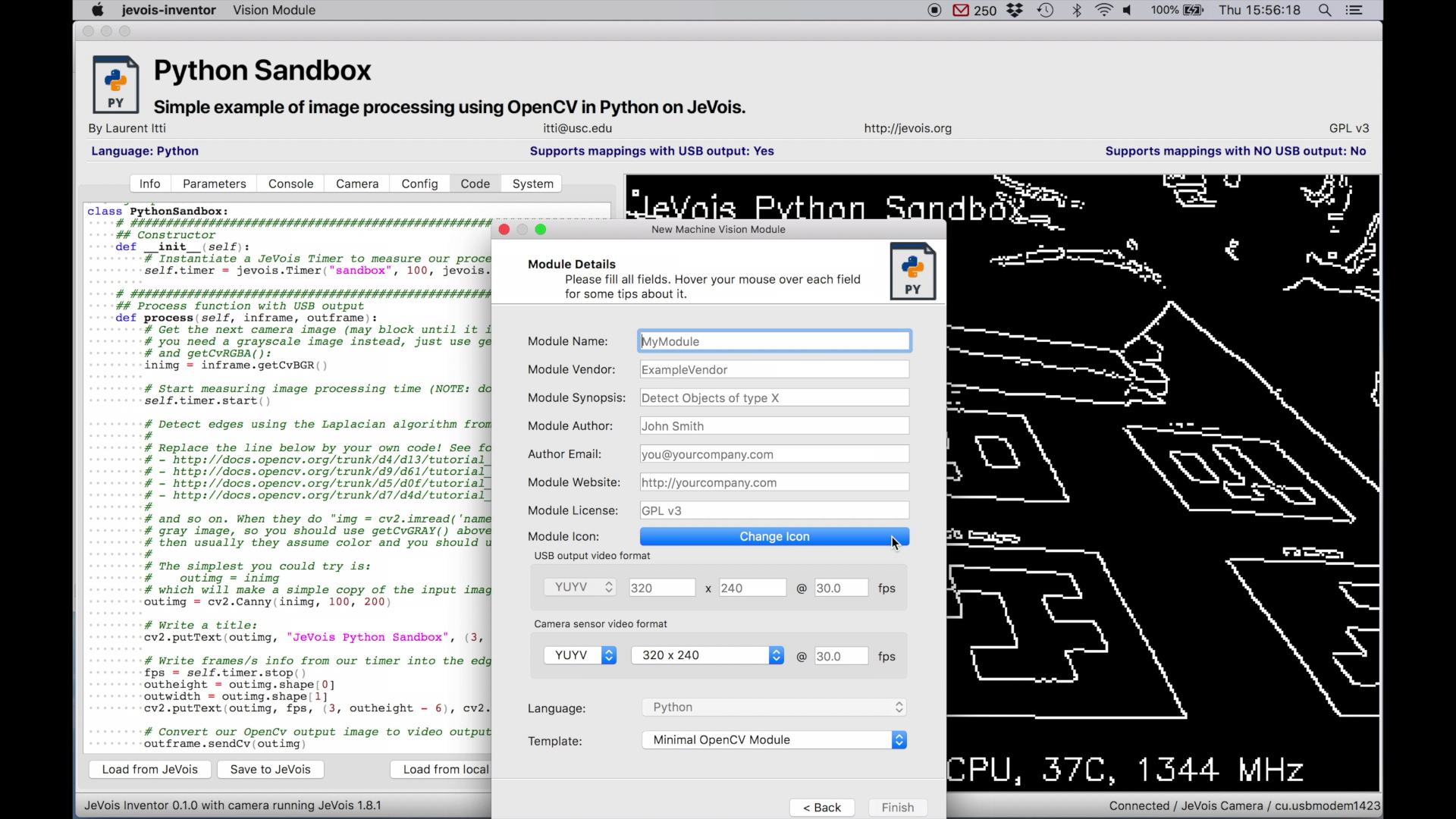
Task: Switch to the Config tab
Action: click(x=419, y=184)
